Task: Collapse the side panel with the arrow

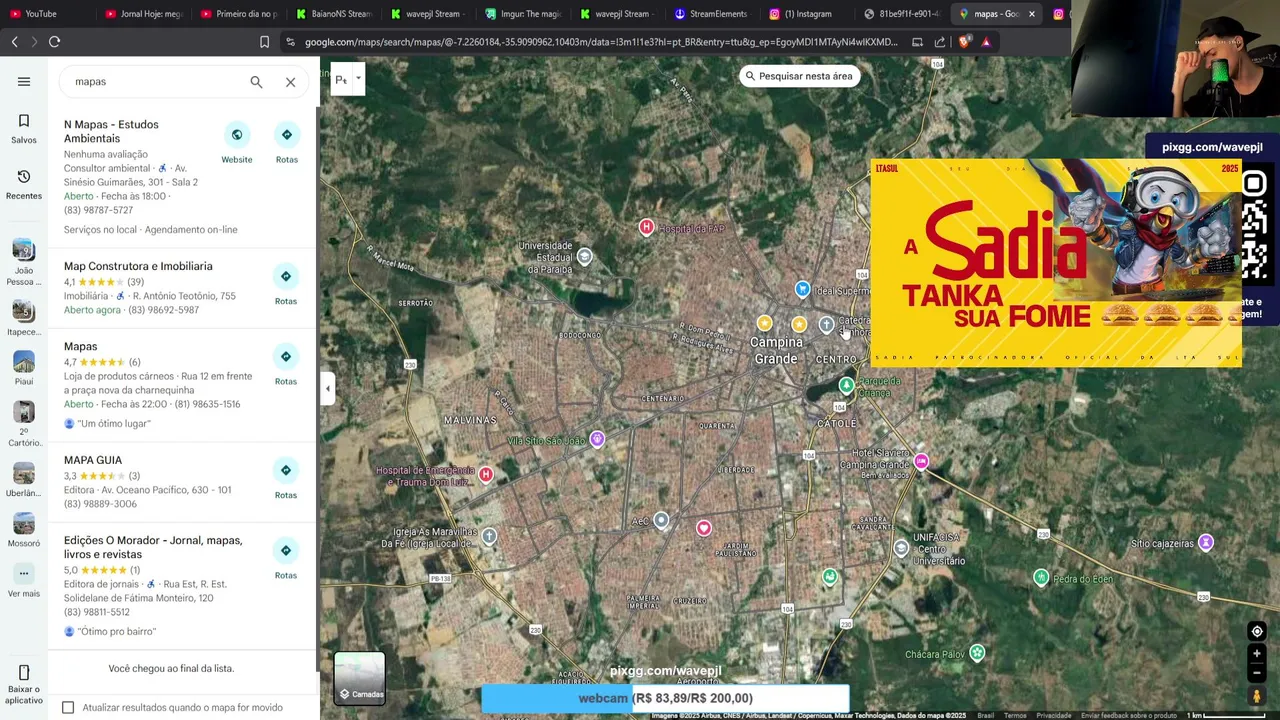Action: 327,388
